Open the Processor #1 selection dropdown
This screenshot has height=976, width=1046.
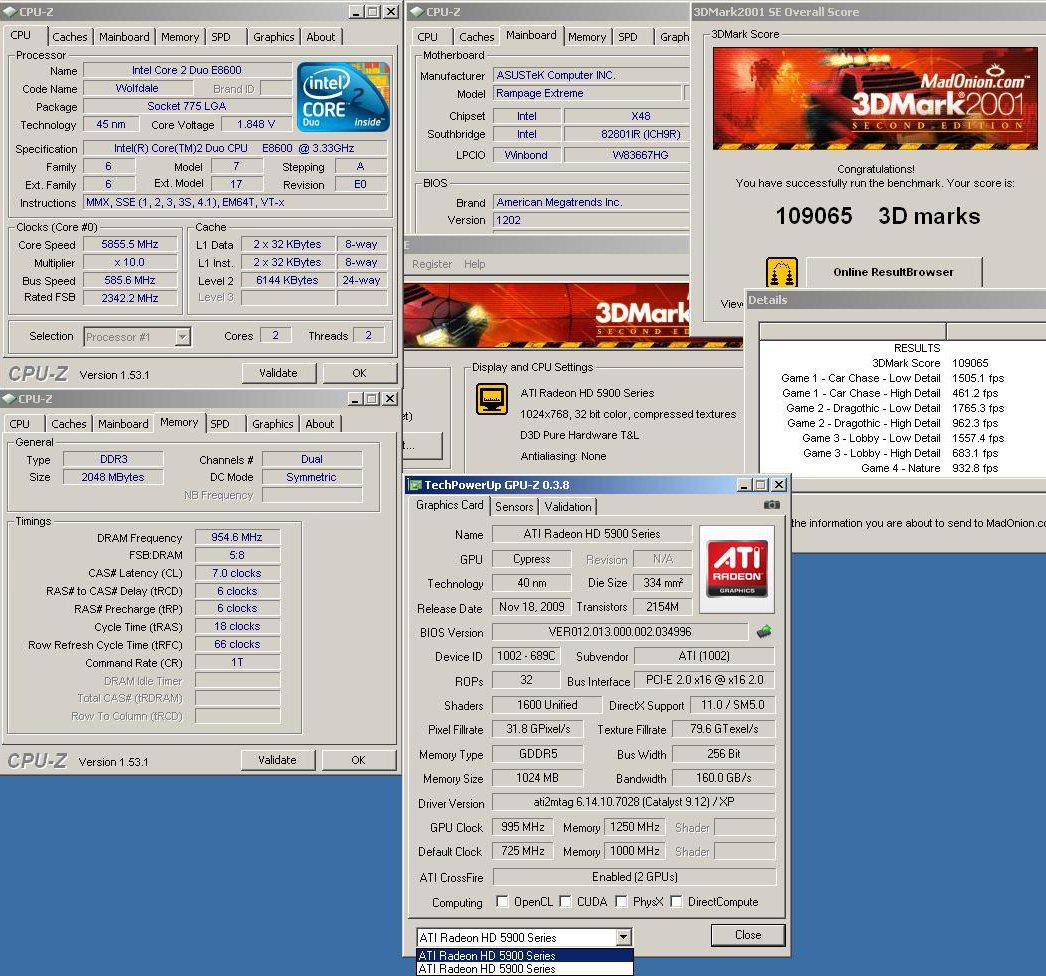182,337
